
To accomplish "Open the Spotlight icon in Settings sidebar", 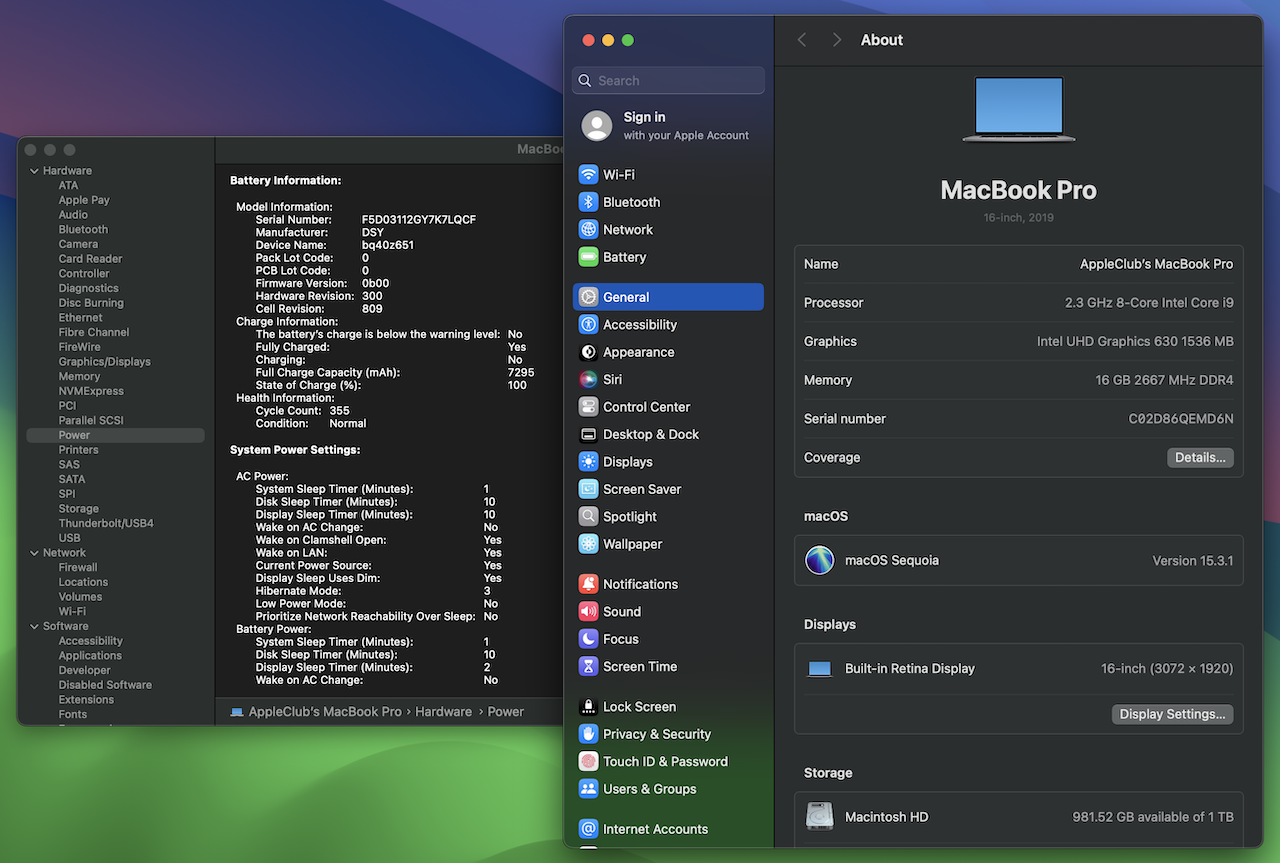I will [x=588, y=517].
